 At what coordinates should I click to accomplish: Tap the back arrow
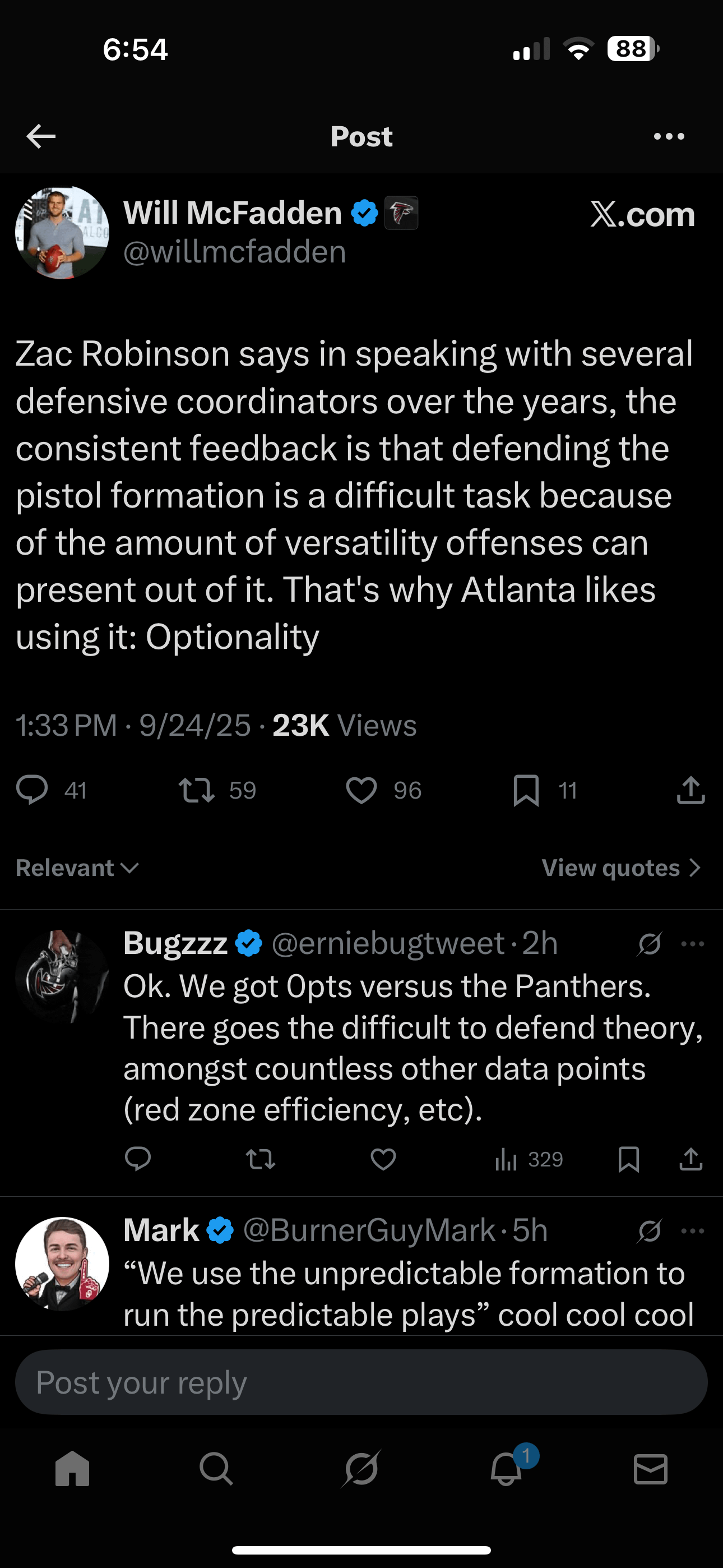tap(41, 136)
